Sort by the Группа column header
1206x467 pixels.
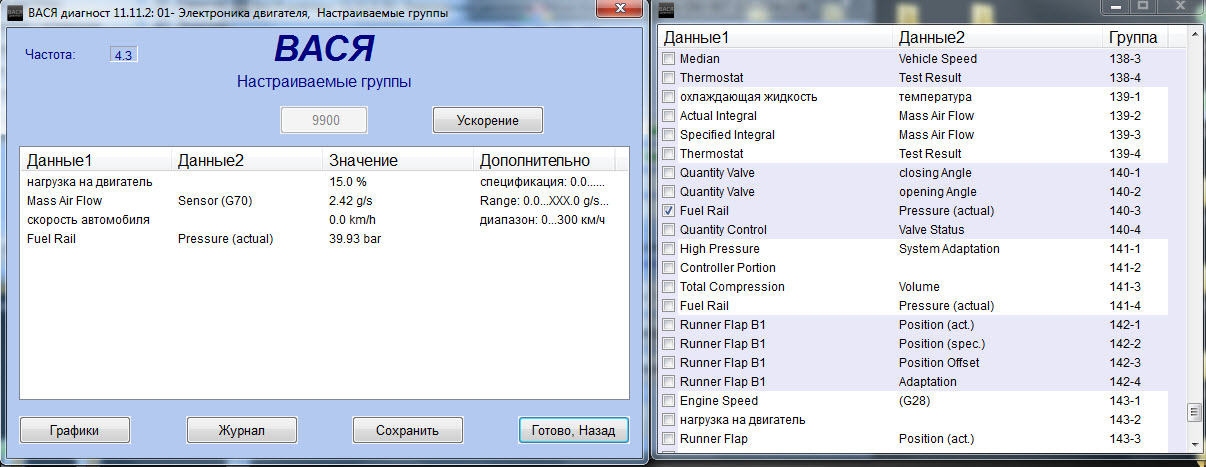click(x=1133, y=38)
